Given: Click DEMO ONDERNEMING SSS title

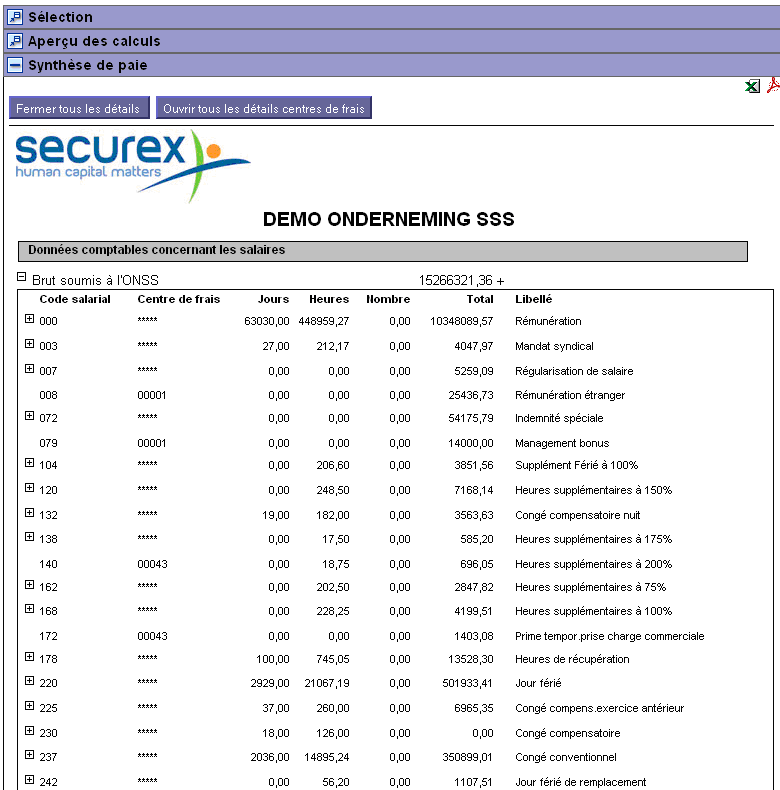Looking at the screenshot, I should point(388,219).
